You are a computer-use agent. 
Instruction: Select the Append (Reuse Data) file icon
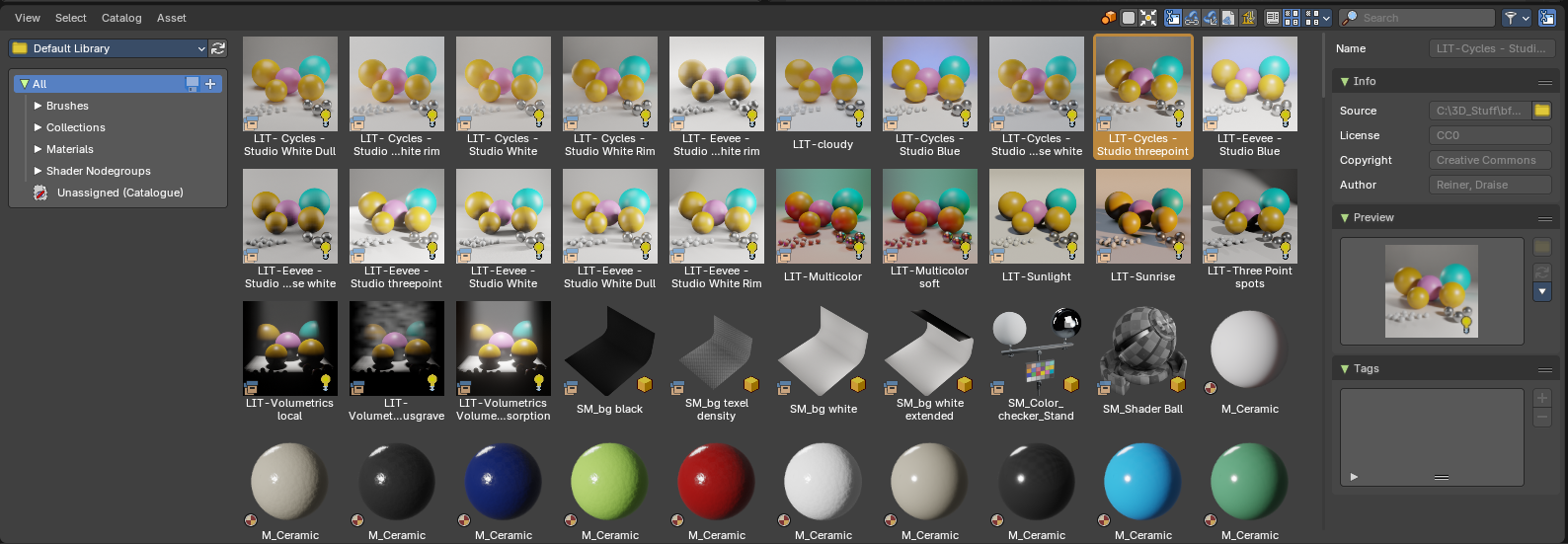click(1228, 18)
